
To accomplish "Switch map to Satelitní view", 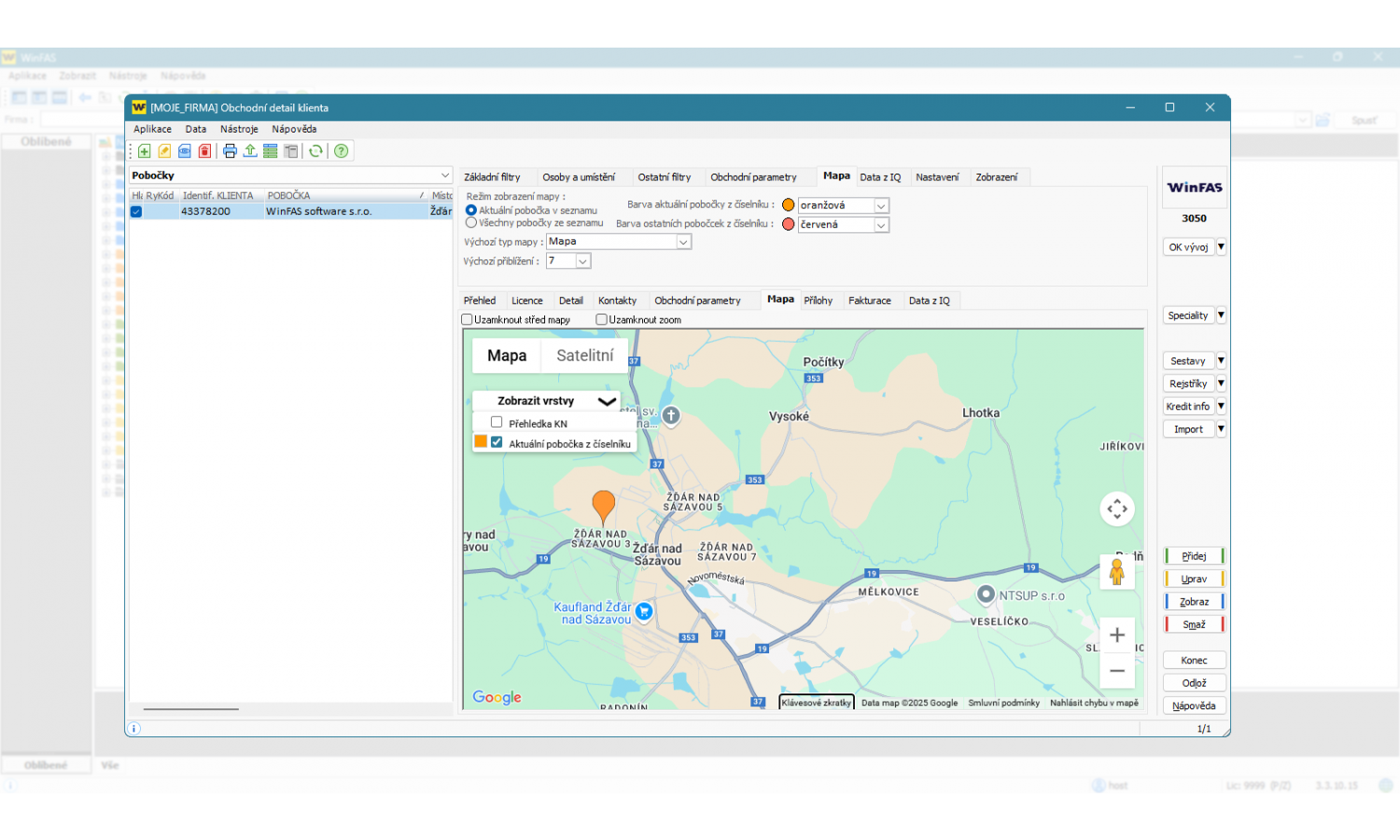I will [x=585, y=356].
